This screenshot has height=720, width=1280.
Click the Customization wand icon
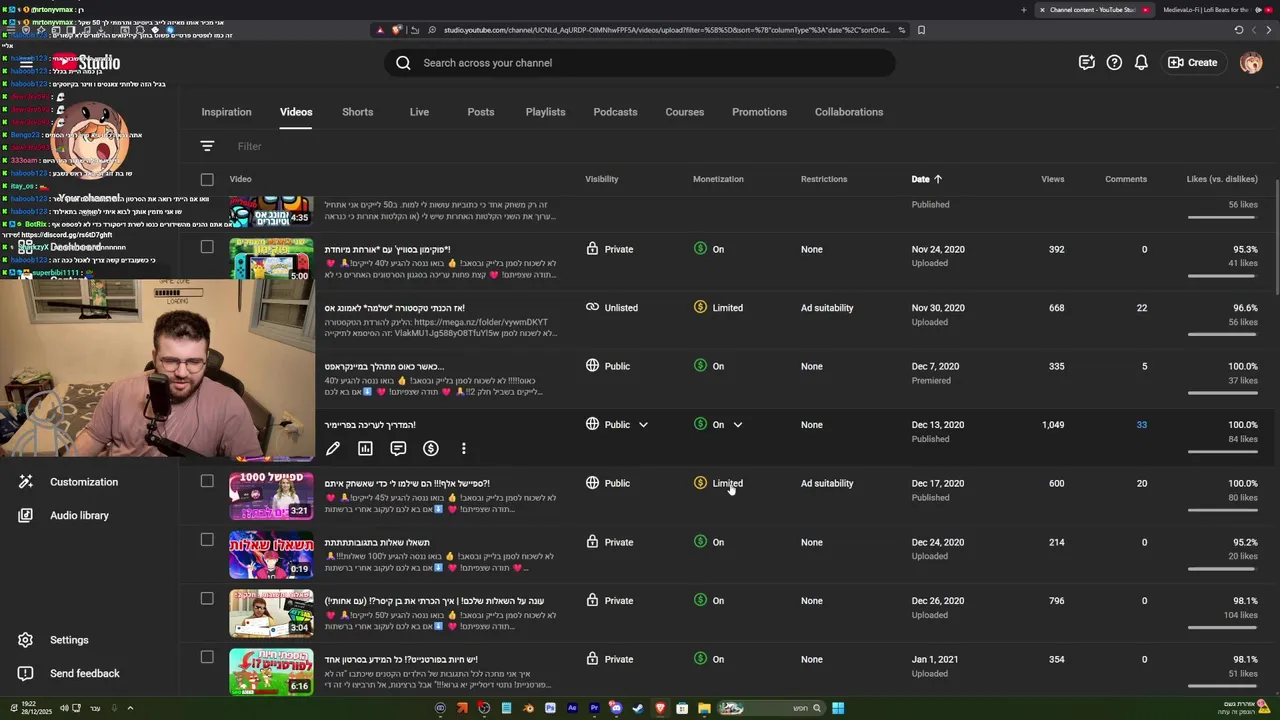pyautogui.click(x=26, y=482)
